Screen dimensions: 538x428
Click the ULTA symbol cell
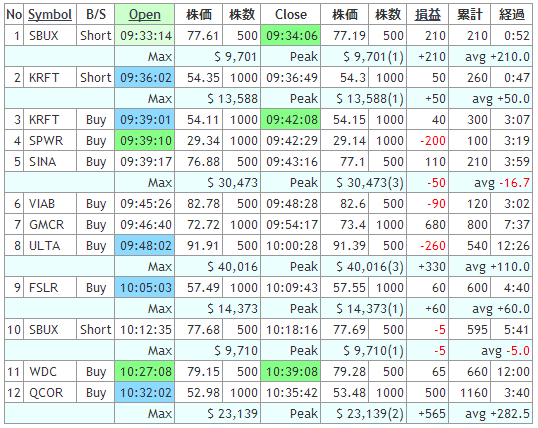point(50,246)
